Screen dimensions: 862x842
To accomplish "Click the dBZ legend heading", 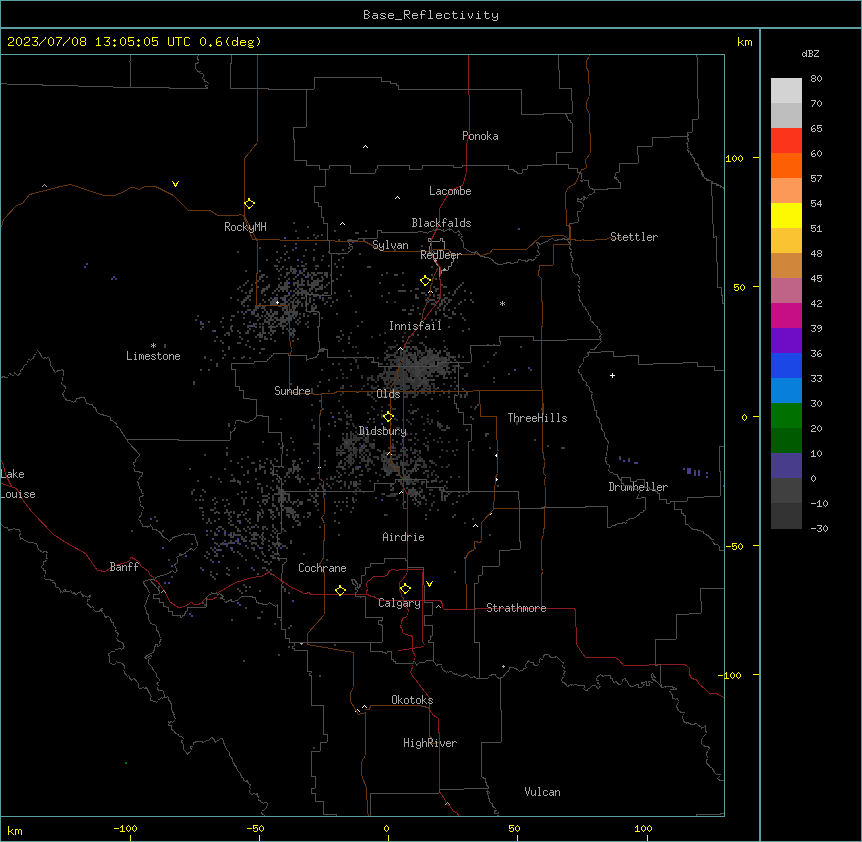I will 810,53.
